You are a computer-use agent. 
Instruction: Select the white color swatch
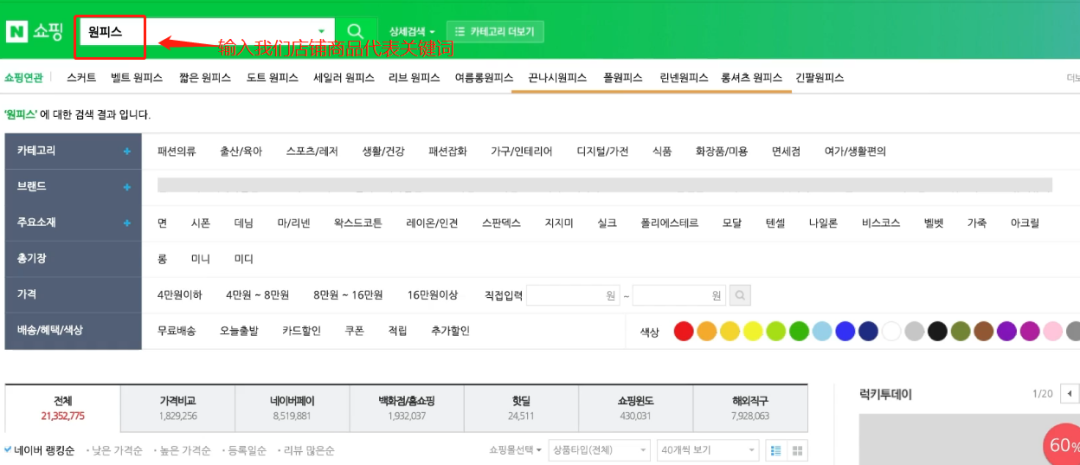pyautogui.click(x=891, y=331)
